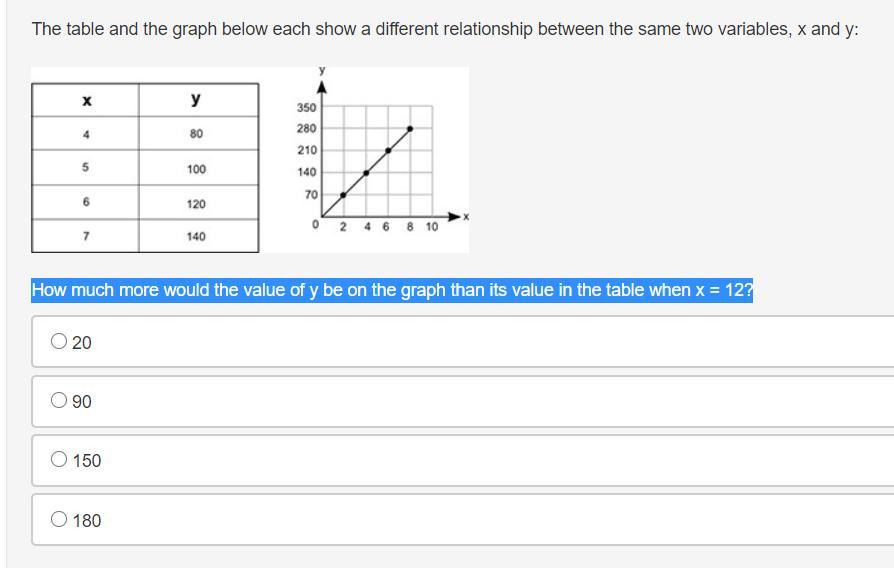Click the 10 label on the graph's x-axis
The image size is (894, 568).
pyautogui.click(x=431, y=227)
